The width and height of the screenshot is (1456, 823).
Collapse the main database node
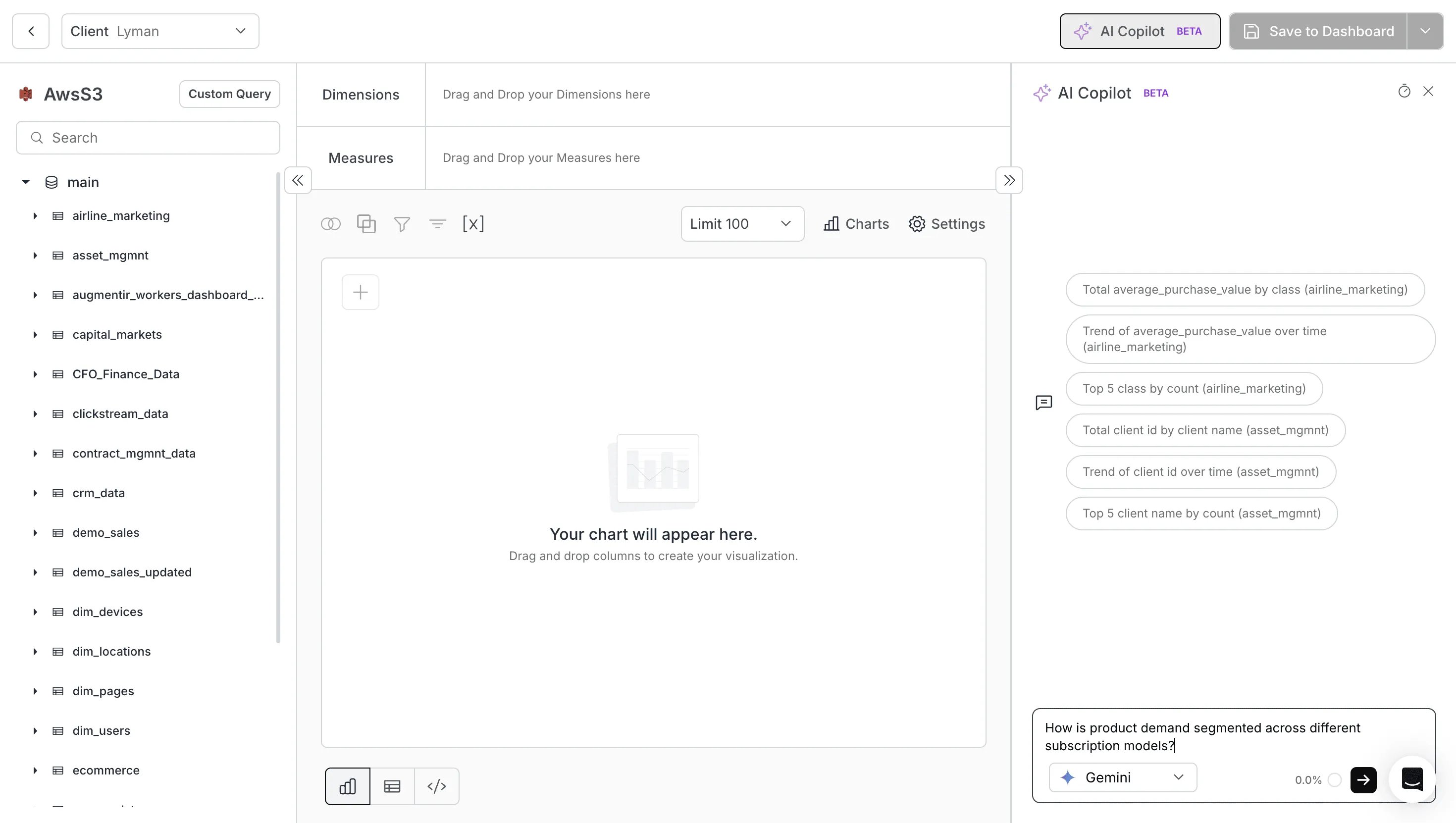click(25, 182)
